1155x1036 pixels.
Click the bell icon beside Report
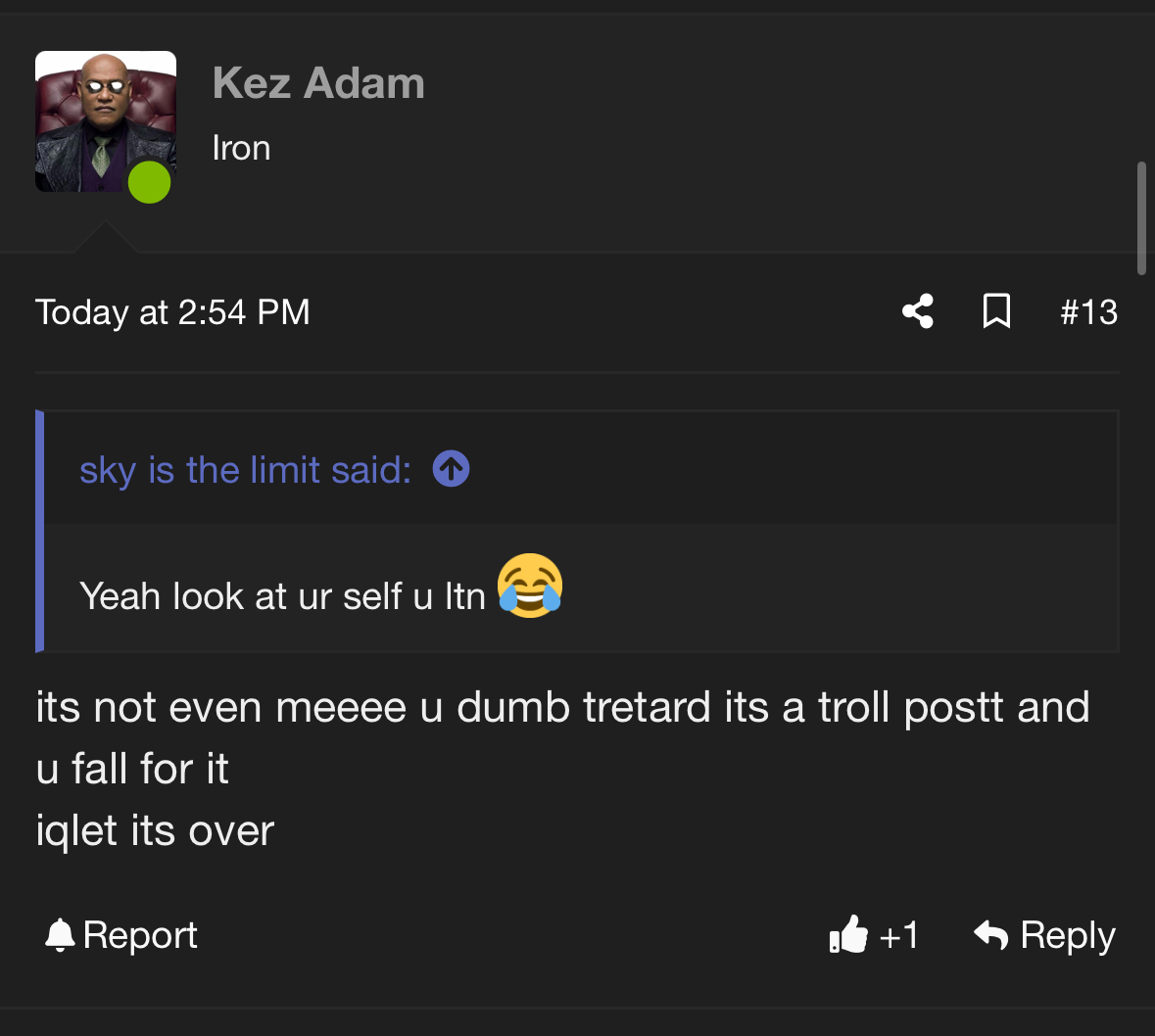click(x=60, y=935)
